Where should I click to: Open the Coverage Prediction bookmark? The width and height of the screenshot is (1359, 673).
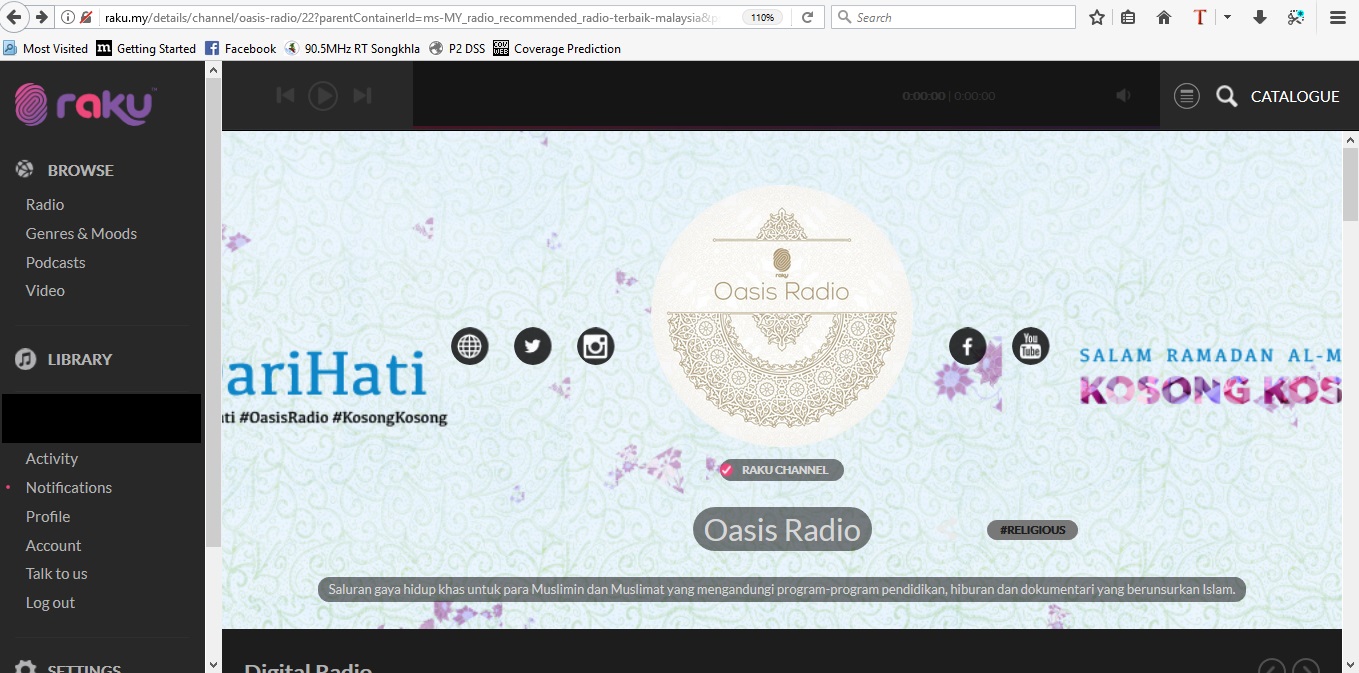[x=557, y=48]
